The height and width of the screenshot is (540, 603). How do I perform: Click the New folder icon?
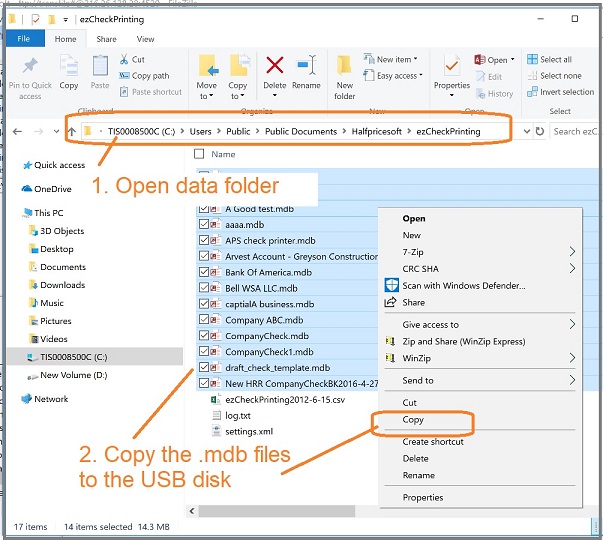tap(345, 75)
